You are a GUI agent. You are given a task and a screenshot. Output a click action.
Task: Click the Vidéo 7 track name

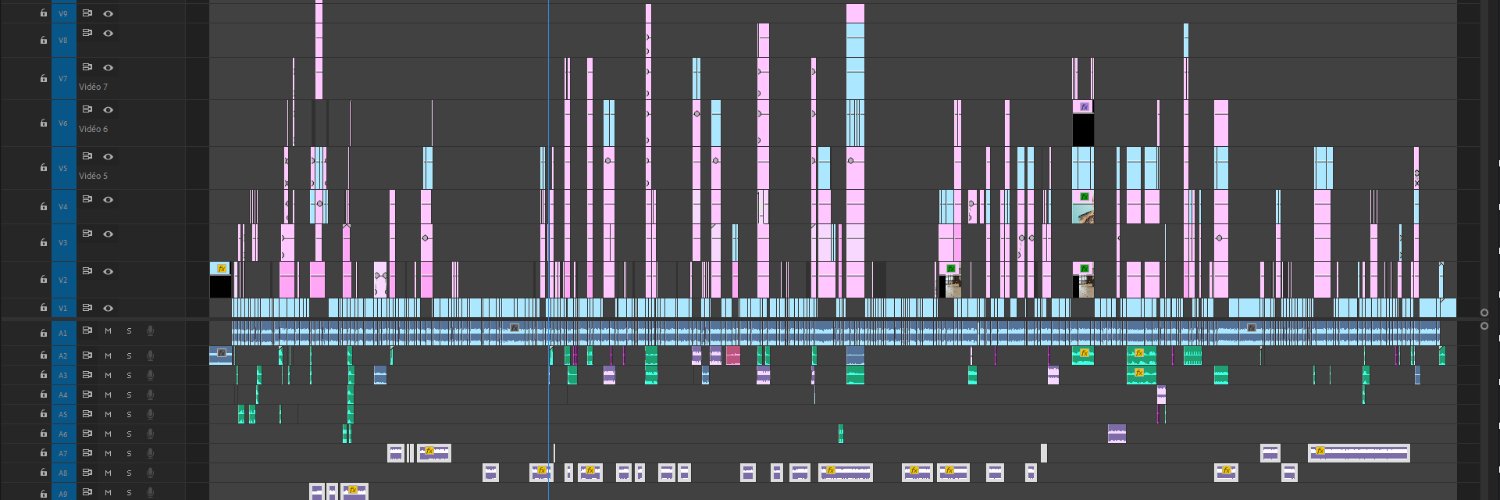point(93,87)
